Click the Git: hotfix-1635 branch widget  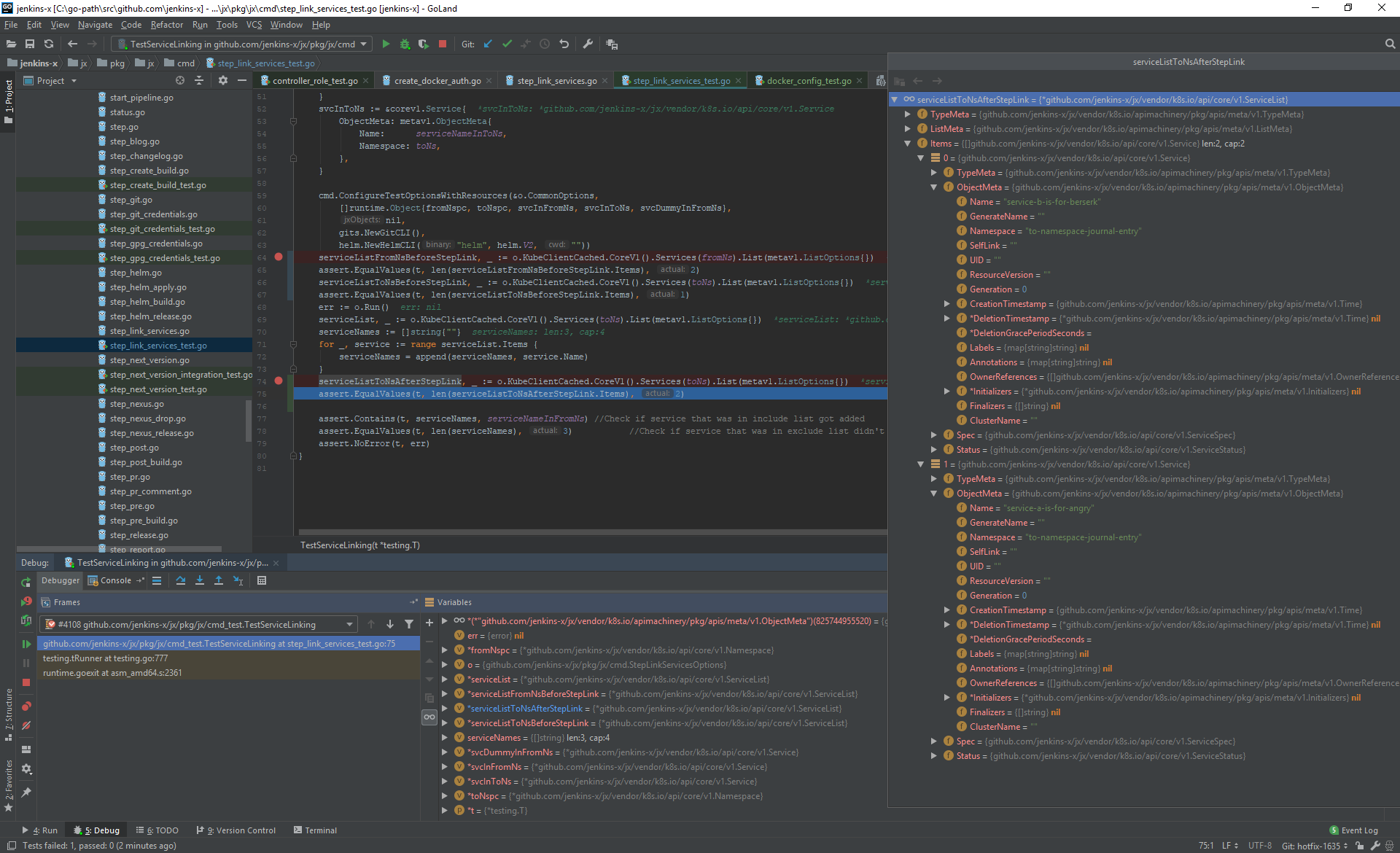(1315, 846)
